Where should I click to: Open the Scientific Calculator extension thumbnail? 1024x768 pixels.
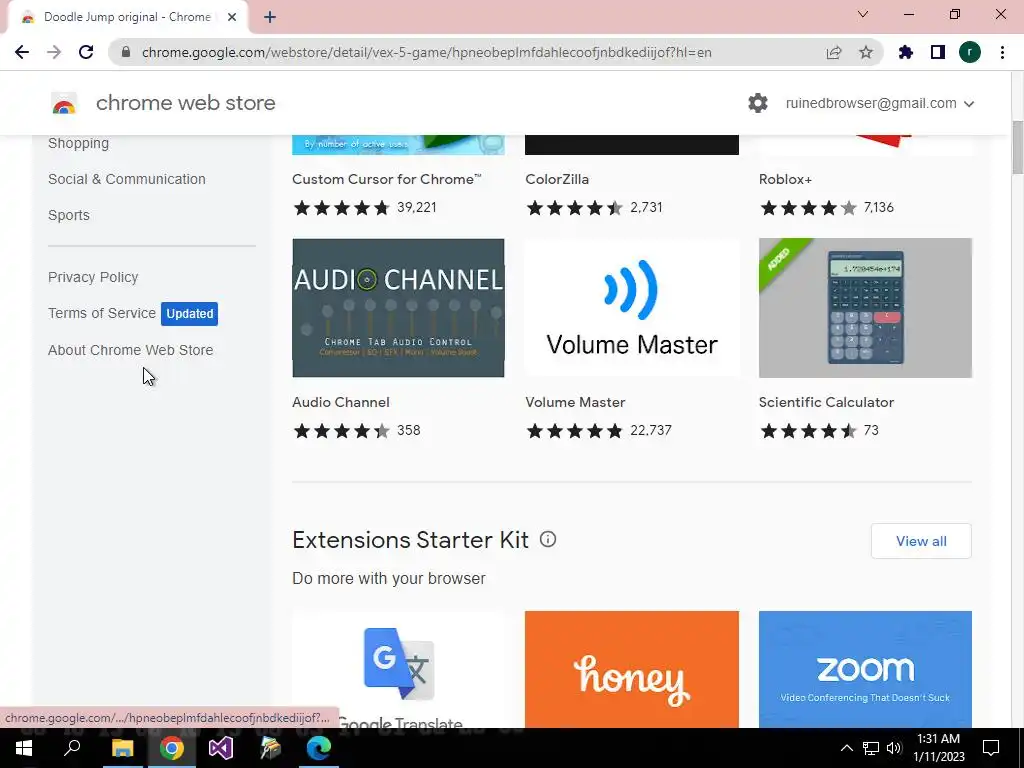(x=865, y=308)
